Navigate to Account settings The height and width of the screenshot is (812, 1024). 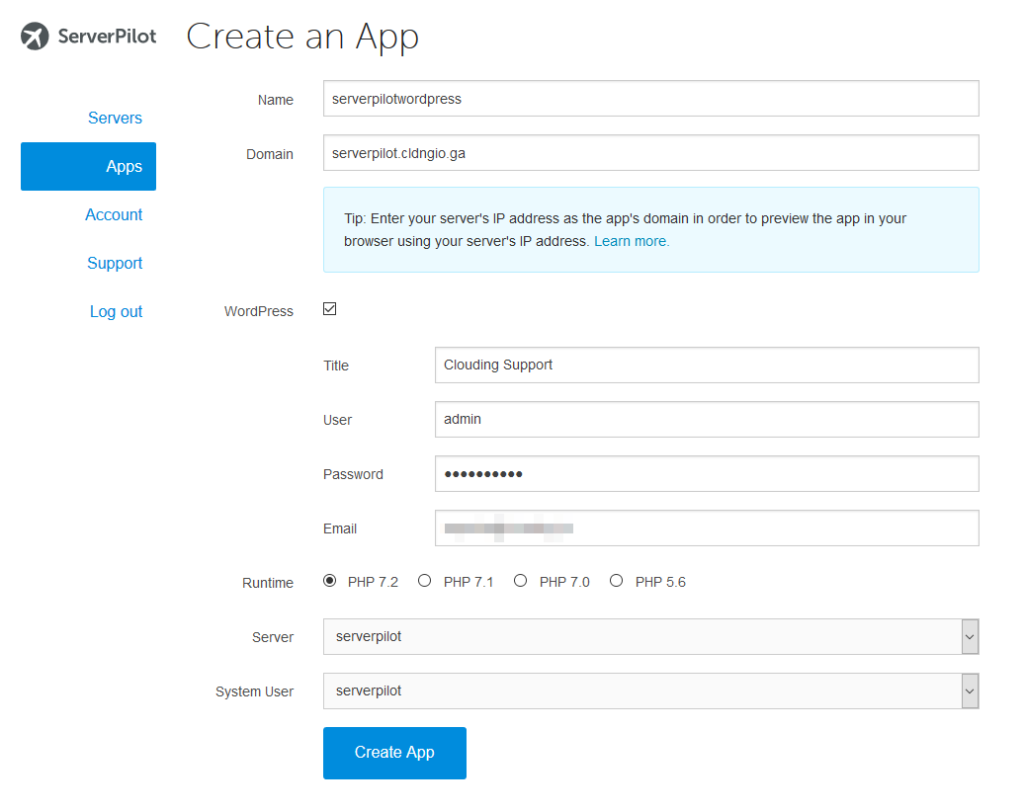pos(114,215)
